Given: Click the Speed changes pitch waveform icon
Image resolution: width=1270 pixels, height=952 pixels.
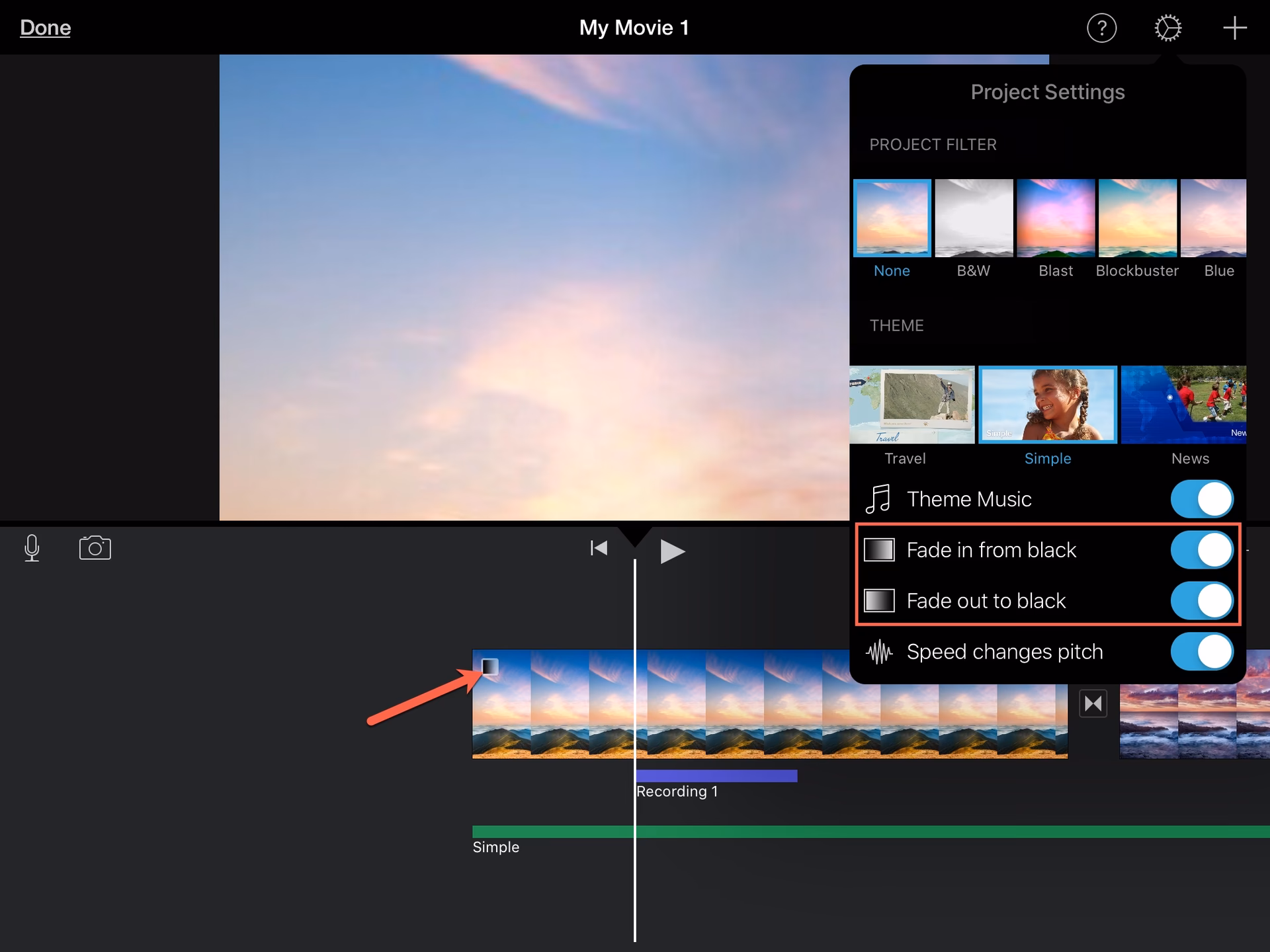Looking at the screenshot, I should pos(878,652).
